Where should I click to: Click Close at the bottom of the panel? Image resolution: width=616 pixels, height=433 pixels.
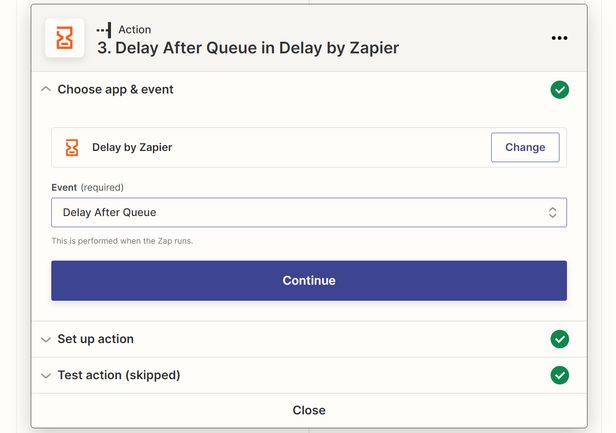click(309, 410)
